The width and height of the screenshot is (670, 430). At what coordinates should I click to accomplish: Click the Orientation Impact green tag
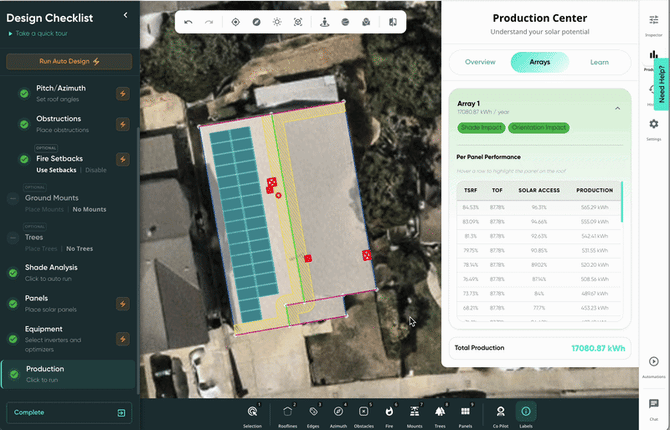pos(539,127)
